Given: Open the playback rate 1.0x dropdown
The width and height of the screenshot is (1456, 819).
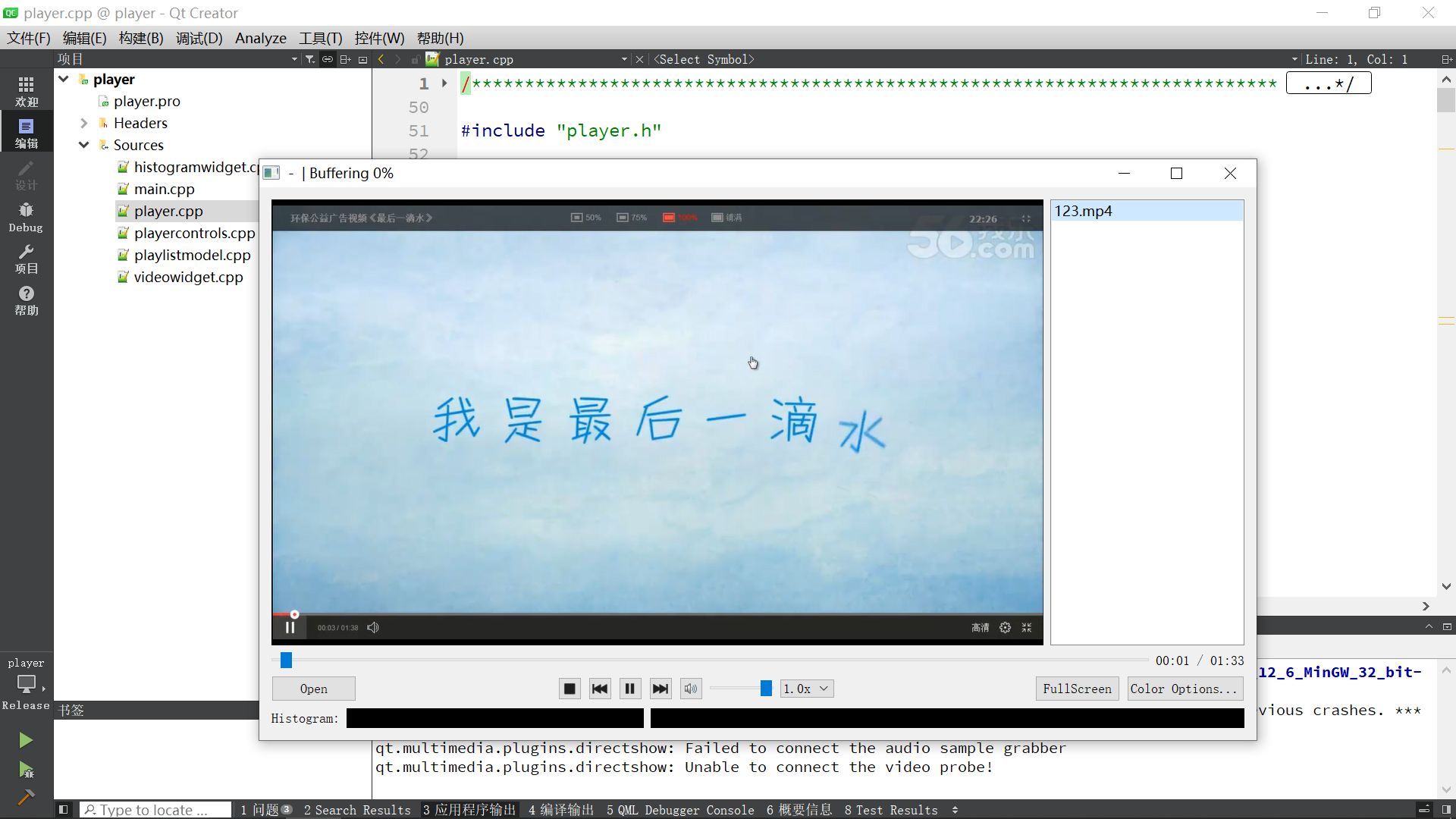Looking at the screenshot, I should (807, 689).
